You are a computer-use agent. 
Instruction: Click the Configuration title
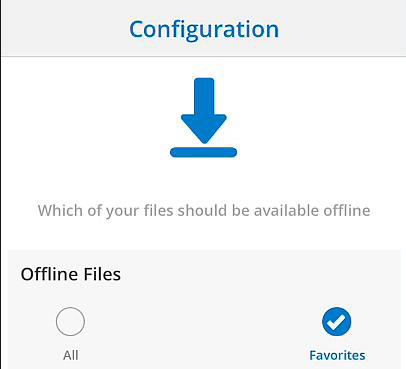tap(204, 29)
